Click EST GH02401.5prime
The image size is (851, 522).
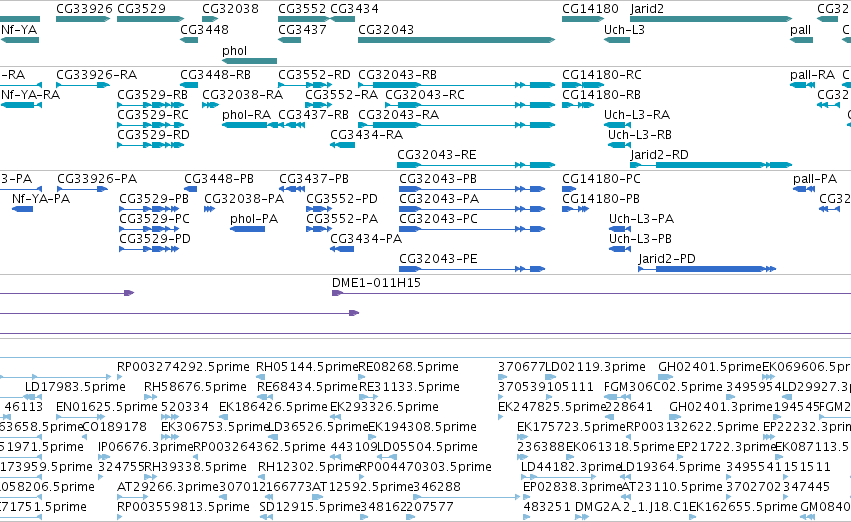coord(710,367)
